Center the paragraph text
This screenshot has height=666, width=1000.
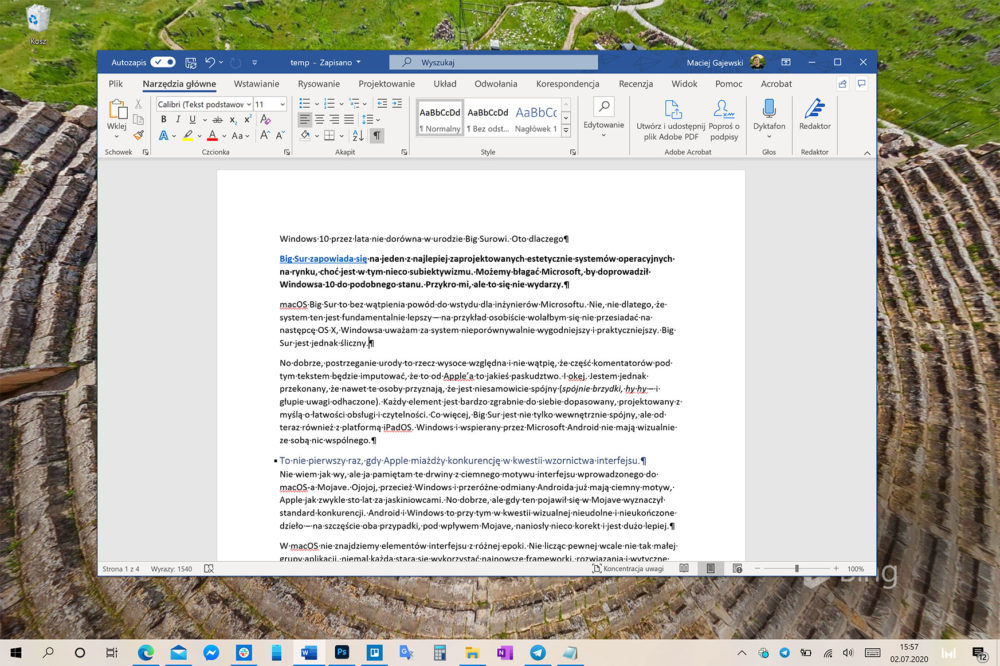(320, 119)
